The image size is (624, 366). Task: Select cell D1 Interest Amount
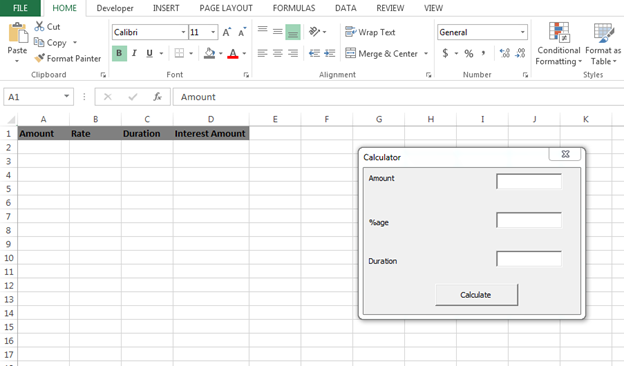[x=211, y=134]
